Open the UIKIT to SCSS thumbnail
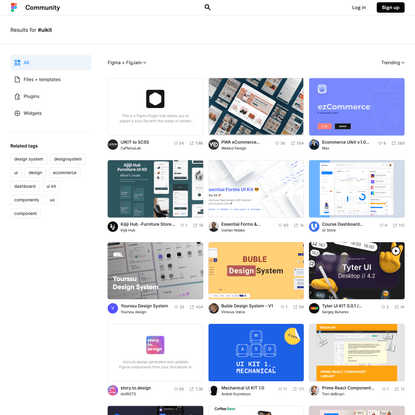415x415 pixels. click(x=155, y=107)
